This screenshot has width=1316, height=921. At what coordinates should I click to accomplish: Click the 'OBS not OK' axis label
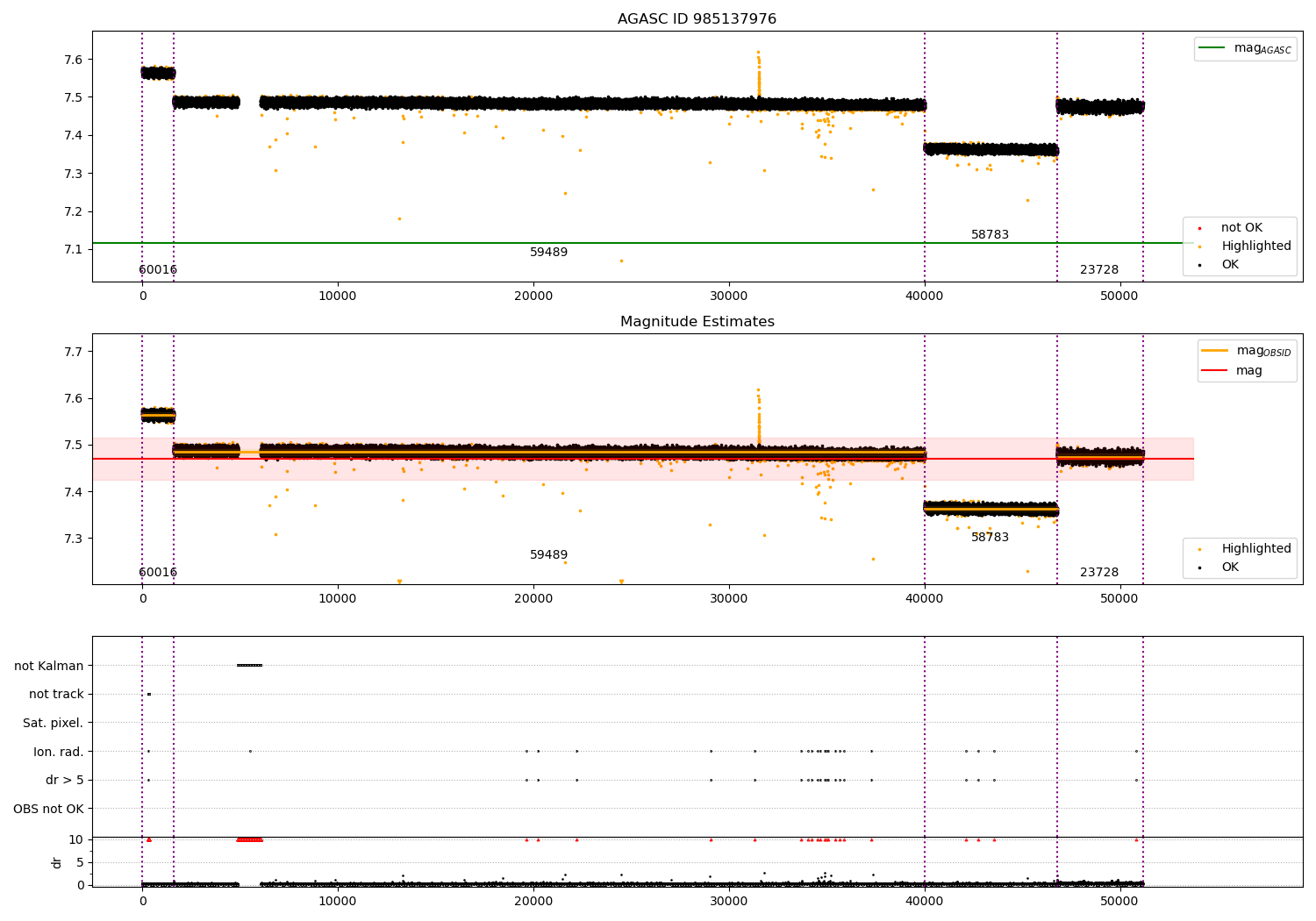(49, 809)
